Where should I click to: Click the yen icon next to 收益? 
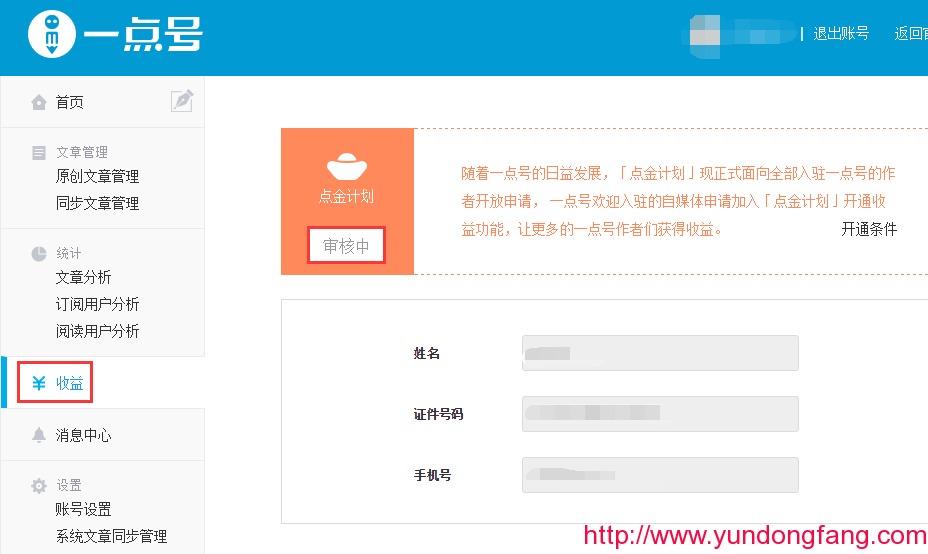click(x=39, y=383)
